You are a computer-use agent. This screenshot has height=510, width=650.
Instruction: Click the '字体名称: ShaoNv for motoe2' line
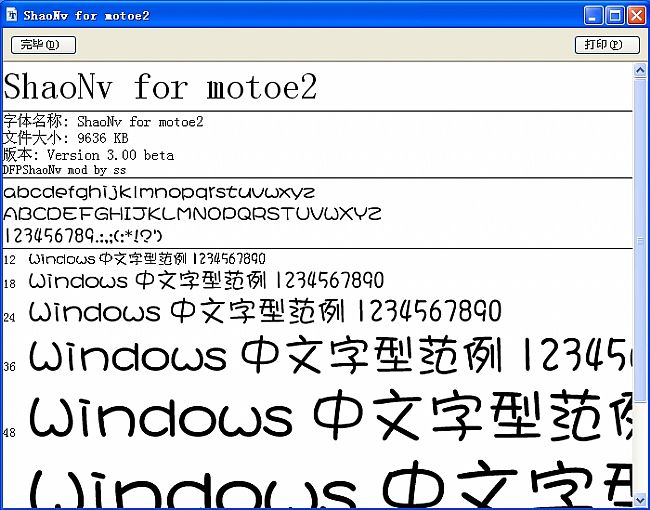pyautogui.click(x=103, y=121)
